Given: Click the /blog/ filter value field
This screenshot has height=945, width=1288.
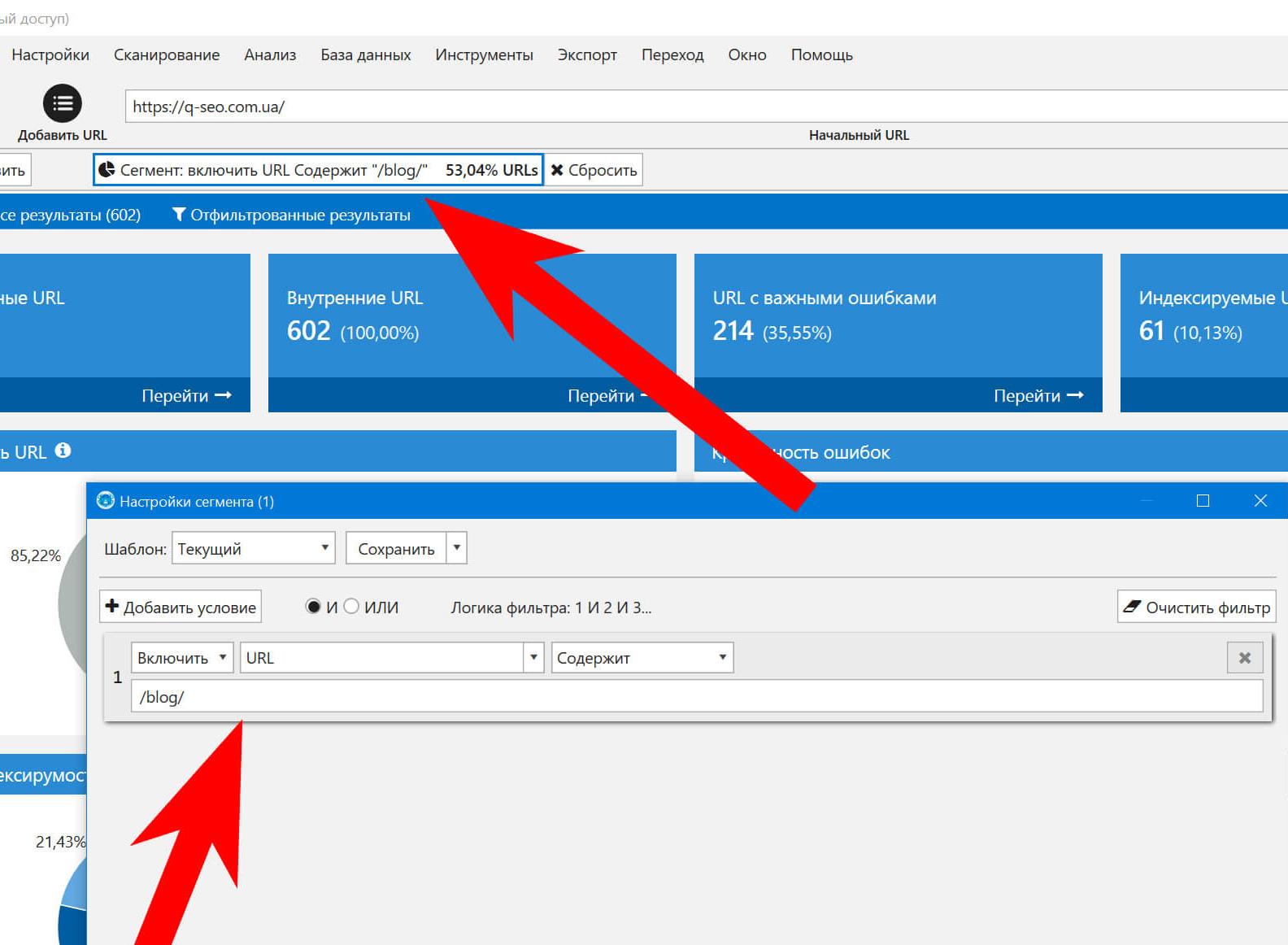Looking at the screenshot, I should point(696,697).
